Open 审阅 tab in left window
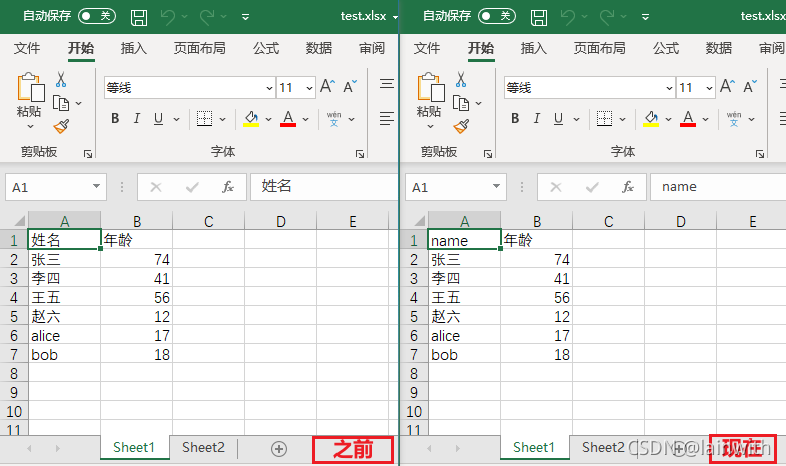Viewport: 786px width, 466px height. coord(372,48)
